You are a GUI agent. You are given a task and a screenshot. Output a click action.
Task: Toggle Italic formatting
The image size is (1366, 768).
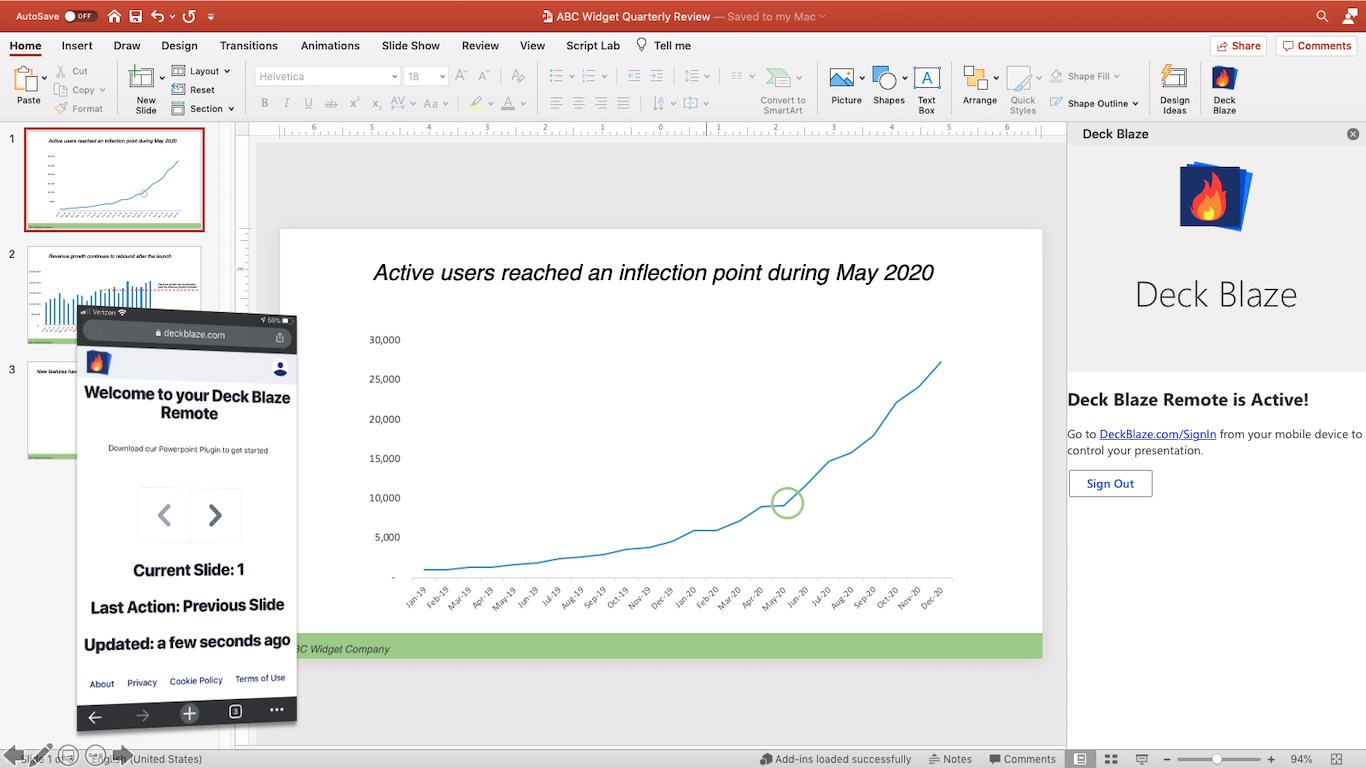[x=287, y=103]
